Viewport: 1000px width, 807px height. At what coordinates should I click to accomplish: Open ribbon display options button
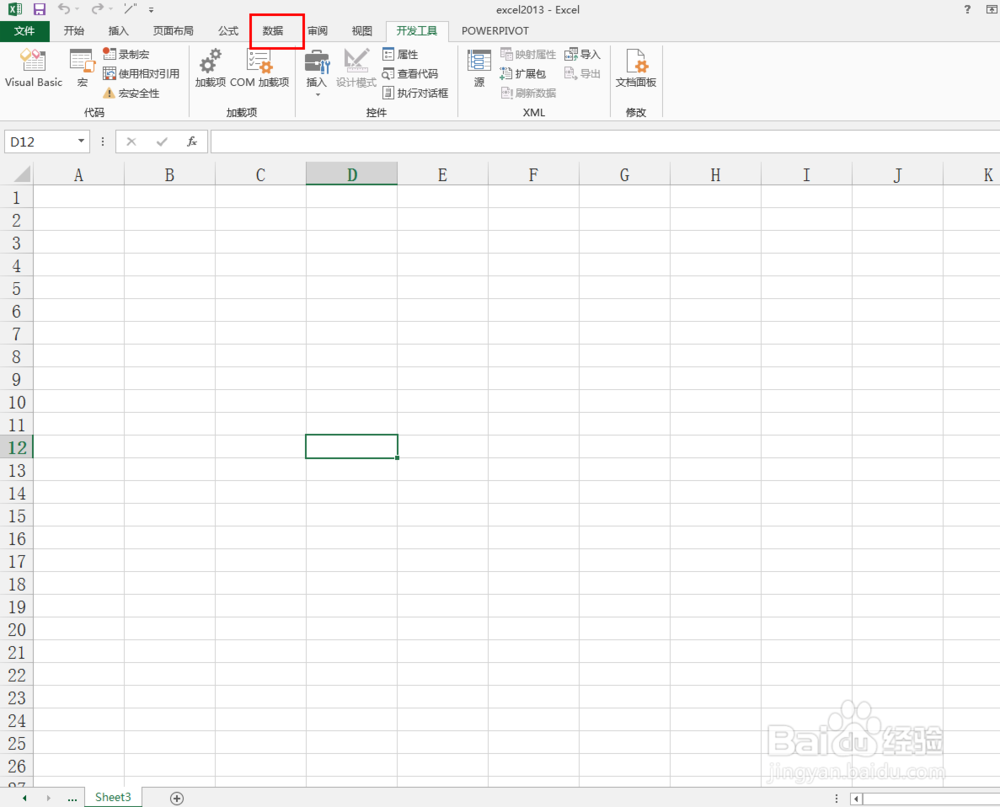990,9
